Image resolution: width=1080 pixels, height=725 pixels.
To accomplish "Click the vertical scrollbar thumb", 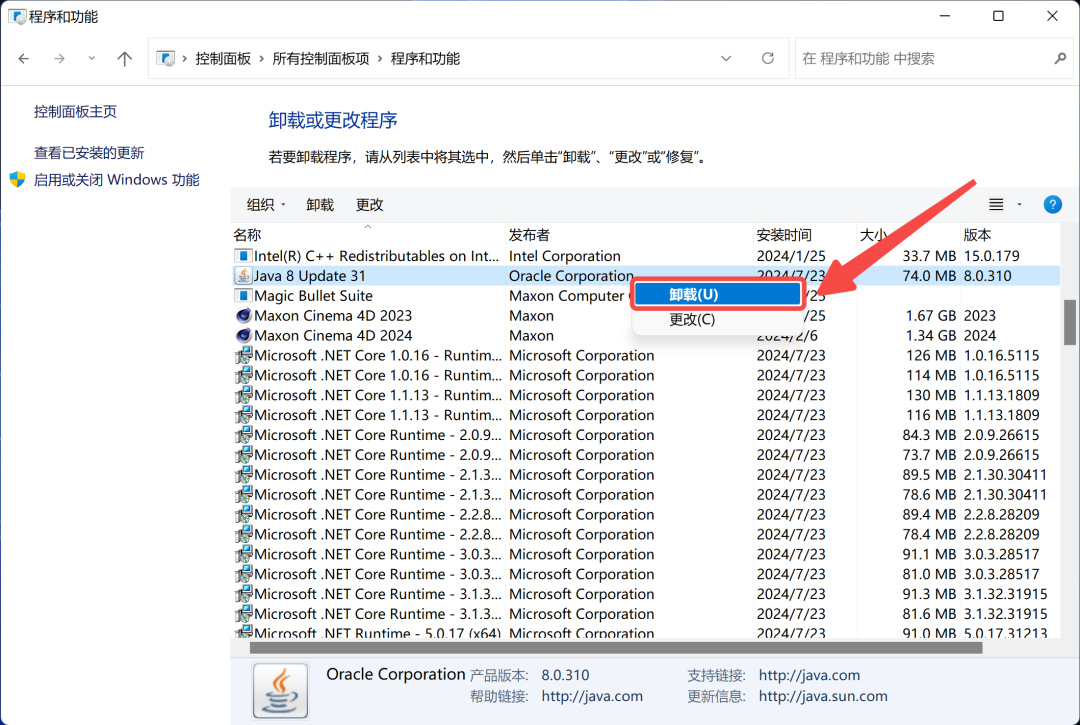I will [1069, 322].
